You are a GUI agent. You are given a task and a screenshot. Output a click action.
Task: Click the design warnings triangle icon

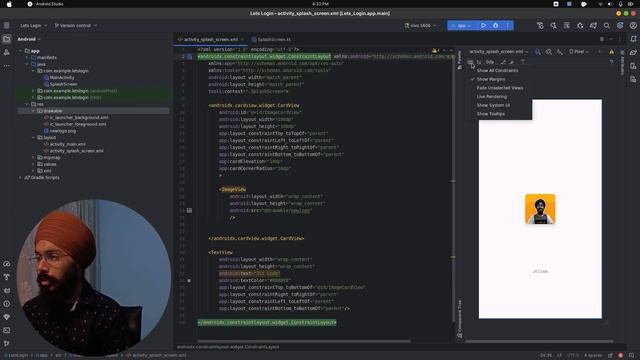click(611, 52)
